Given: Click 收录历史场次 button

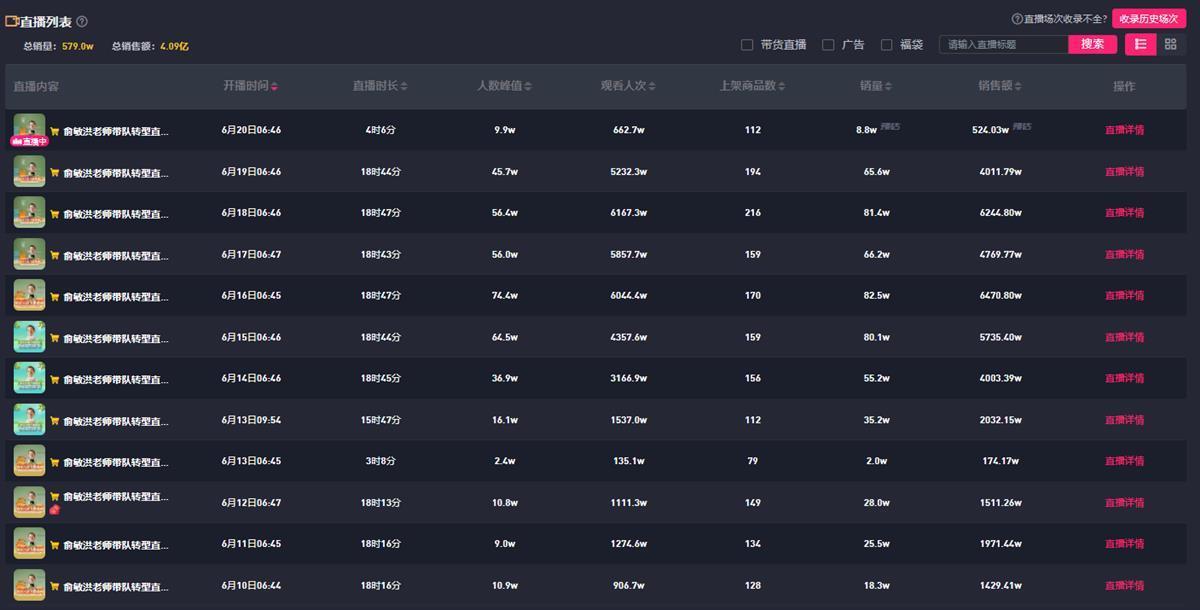Looking at the screenshot, I should pyautogui.click(x=1148, y=19).
